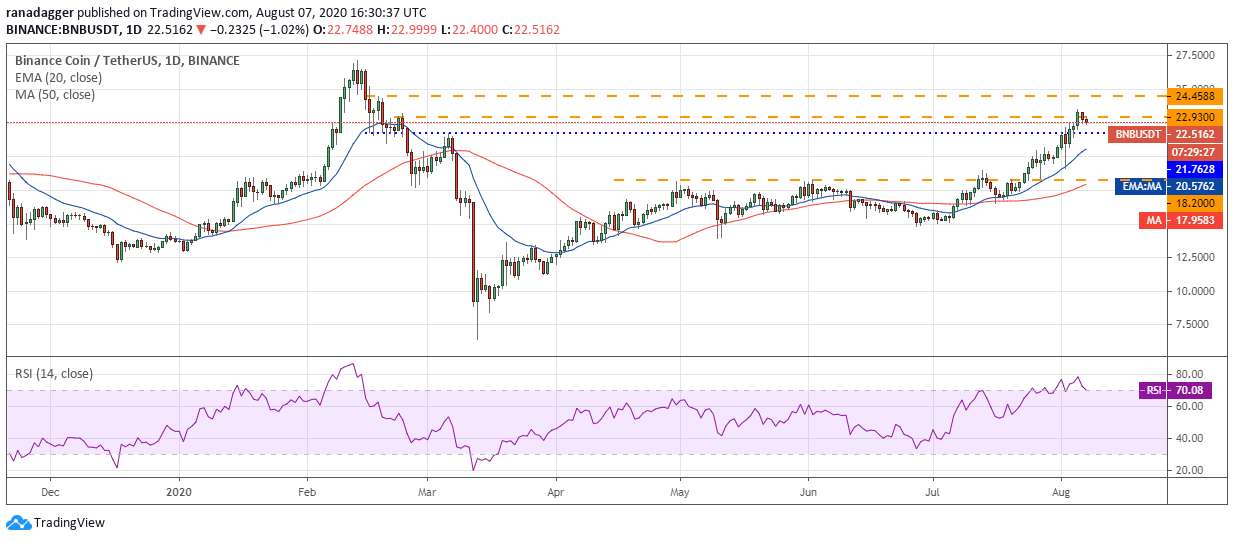Click the Dec label on time axis
The image size is (1234, 541).
[x=51, y=492]
